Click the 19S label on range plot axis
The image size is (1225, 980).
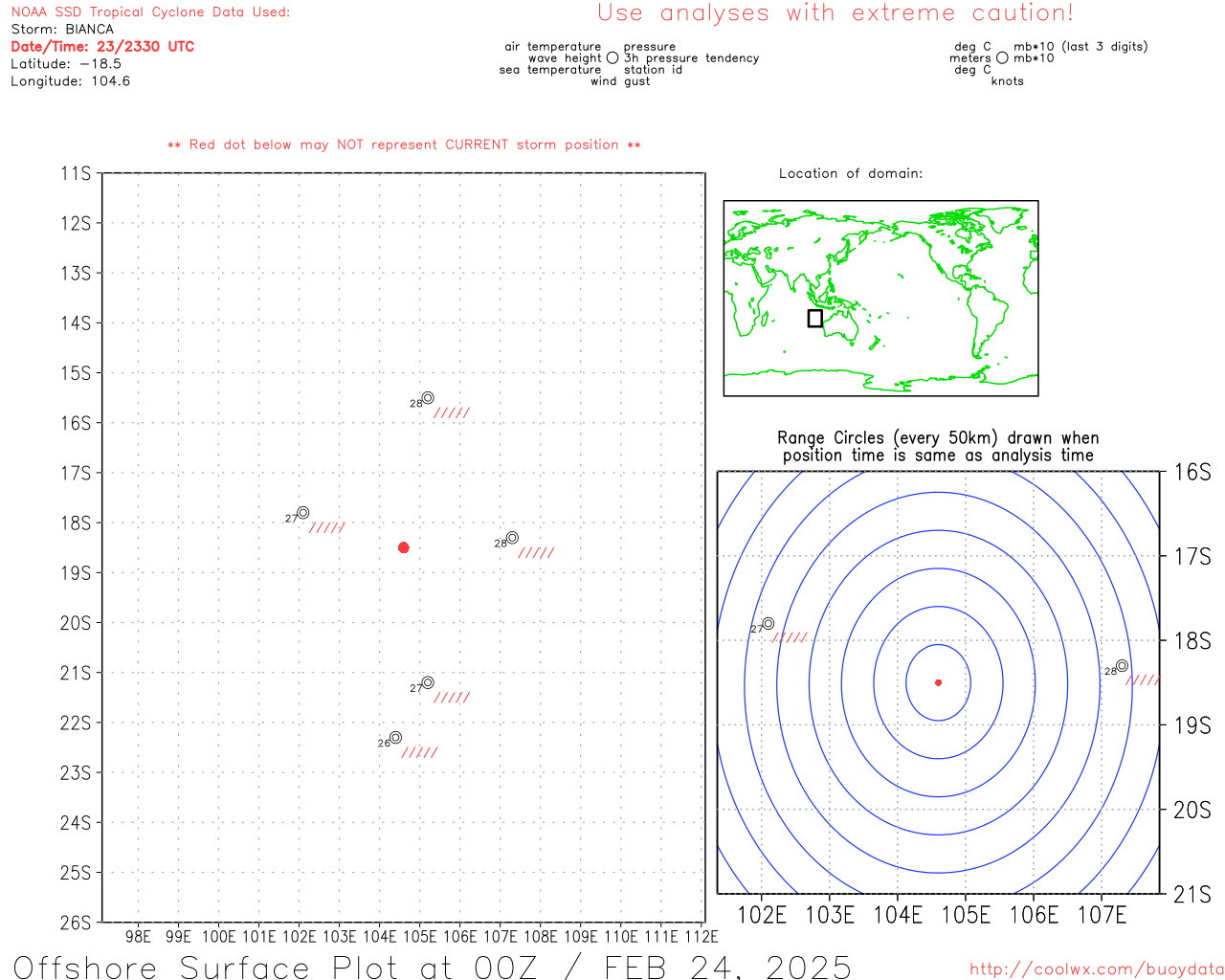pyautogui.click(x=1192, y=725)
